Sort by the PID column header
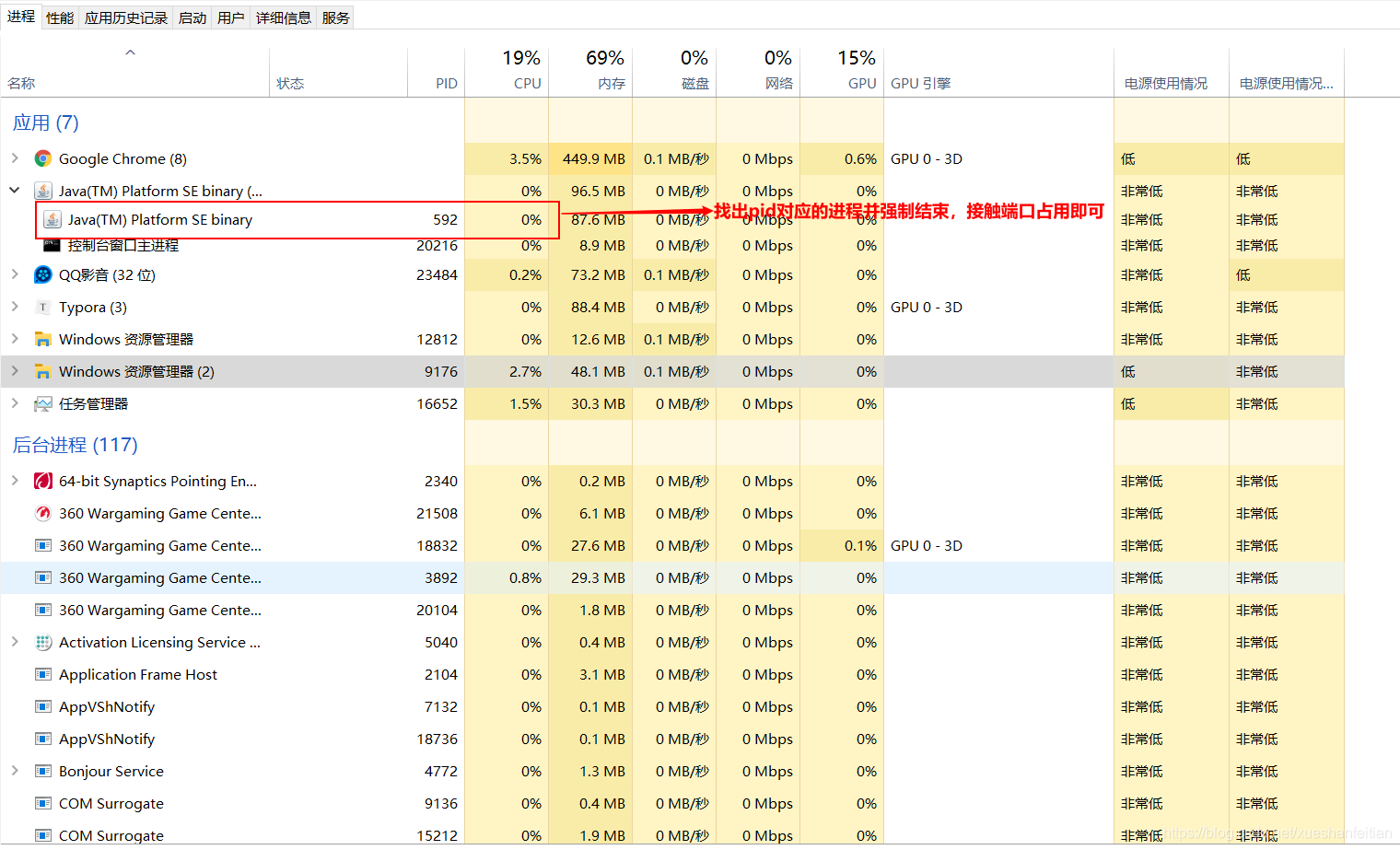The image size is (1400, 850). [x=436, y=72]
